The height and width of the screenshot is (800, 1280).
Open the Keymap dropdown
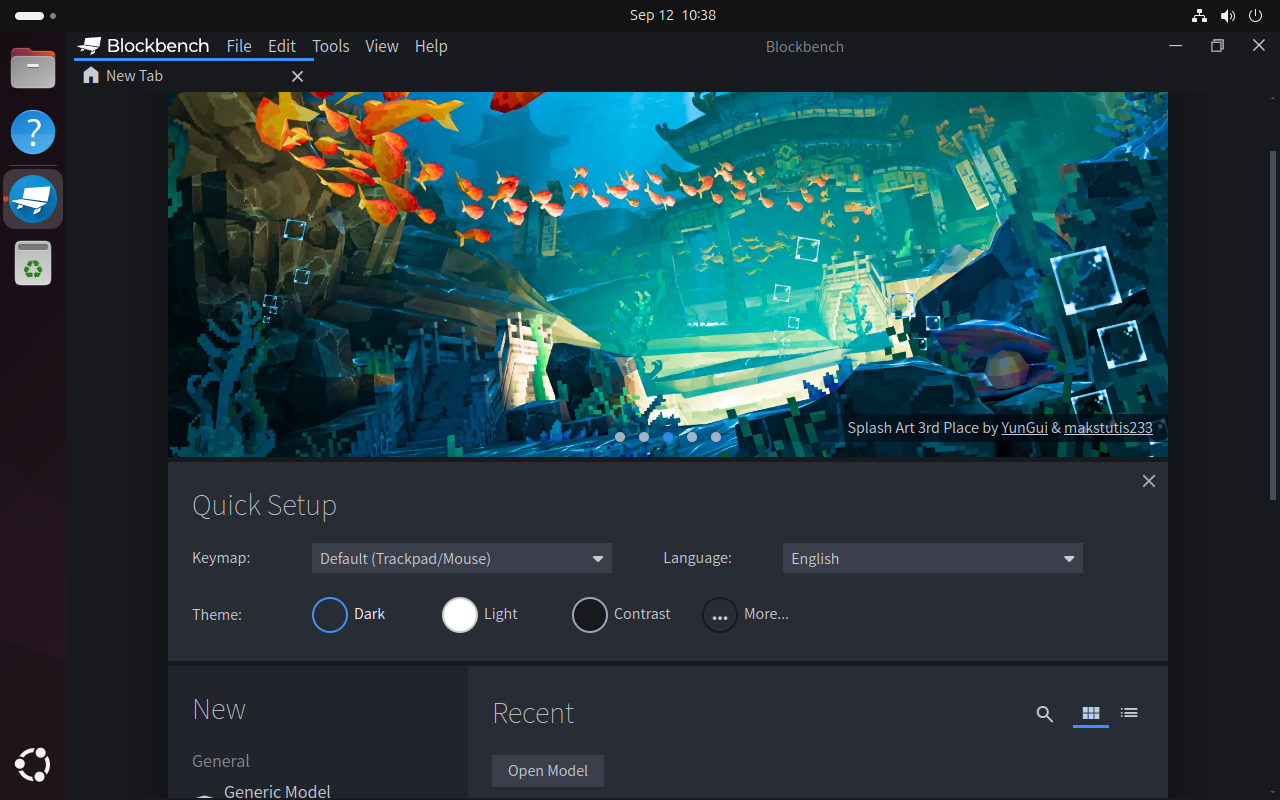click(x=461, y=558)
